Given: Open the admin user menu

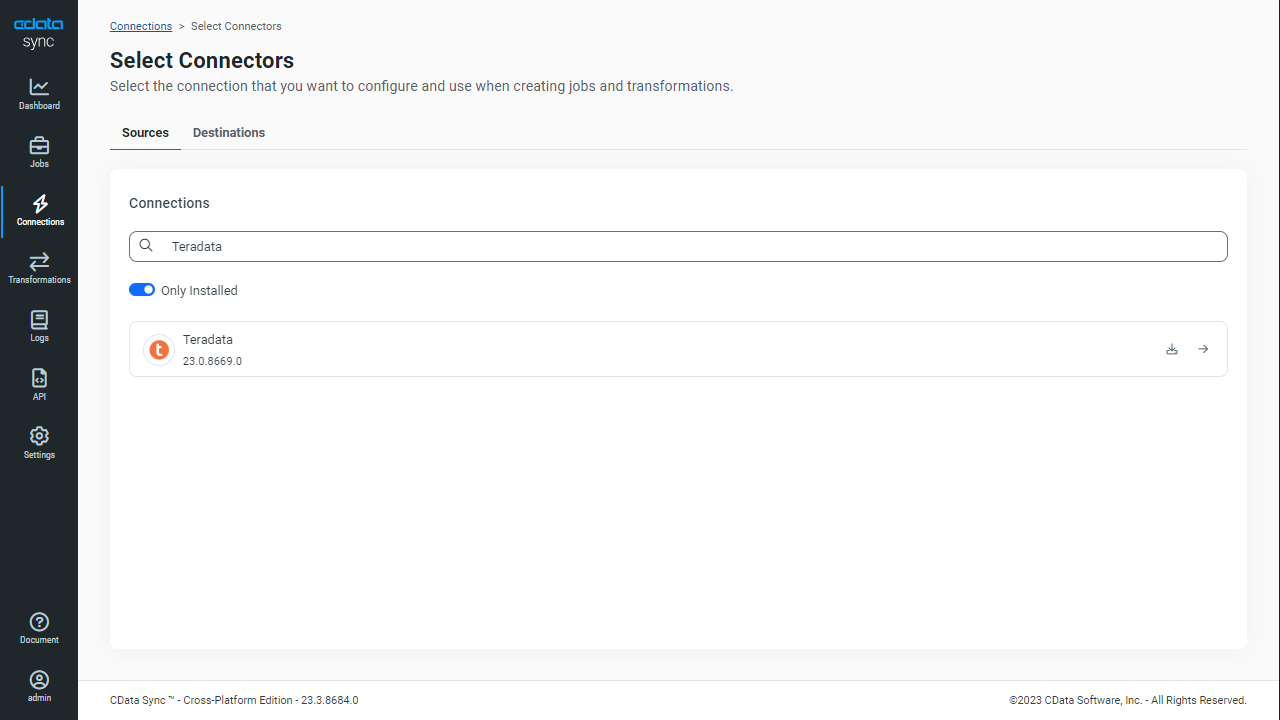Looking at the screenshot, I should (39, 686).
